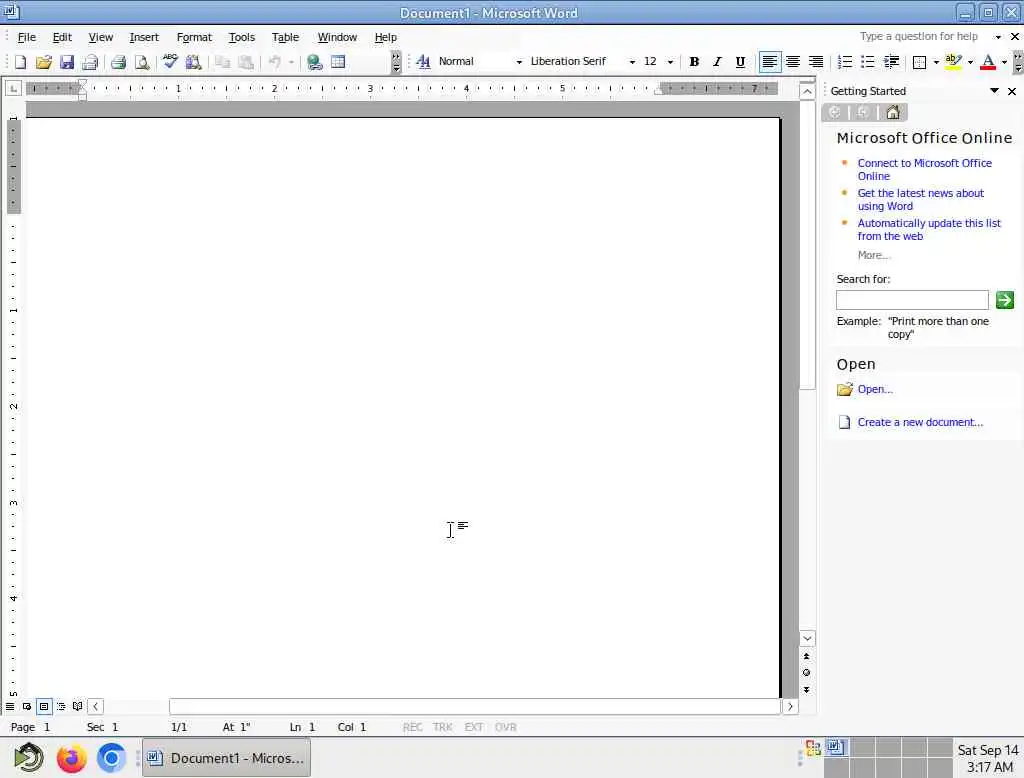The width and height of the screenshot is (1024, 778).
Task: Insert hyperlink via globe icon
Action: 315,62
